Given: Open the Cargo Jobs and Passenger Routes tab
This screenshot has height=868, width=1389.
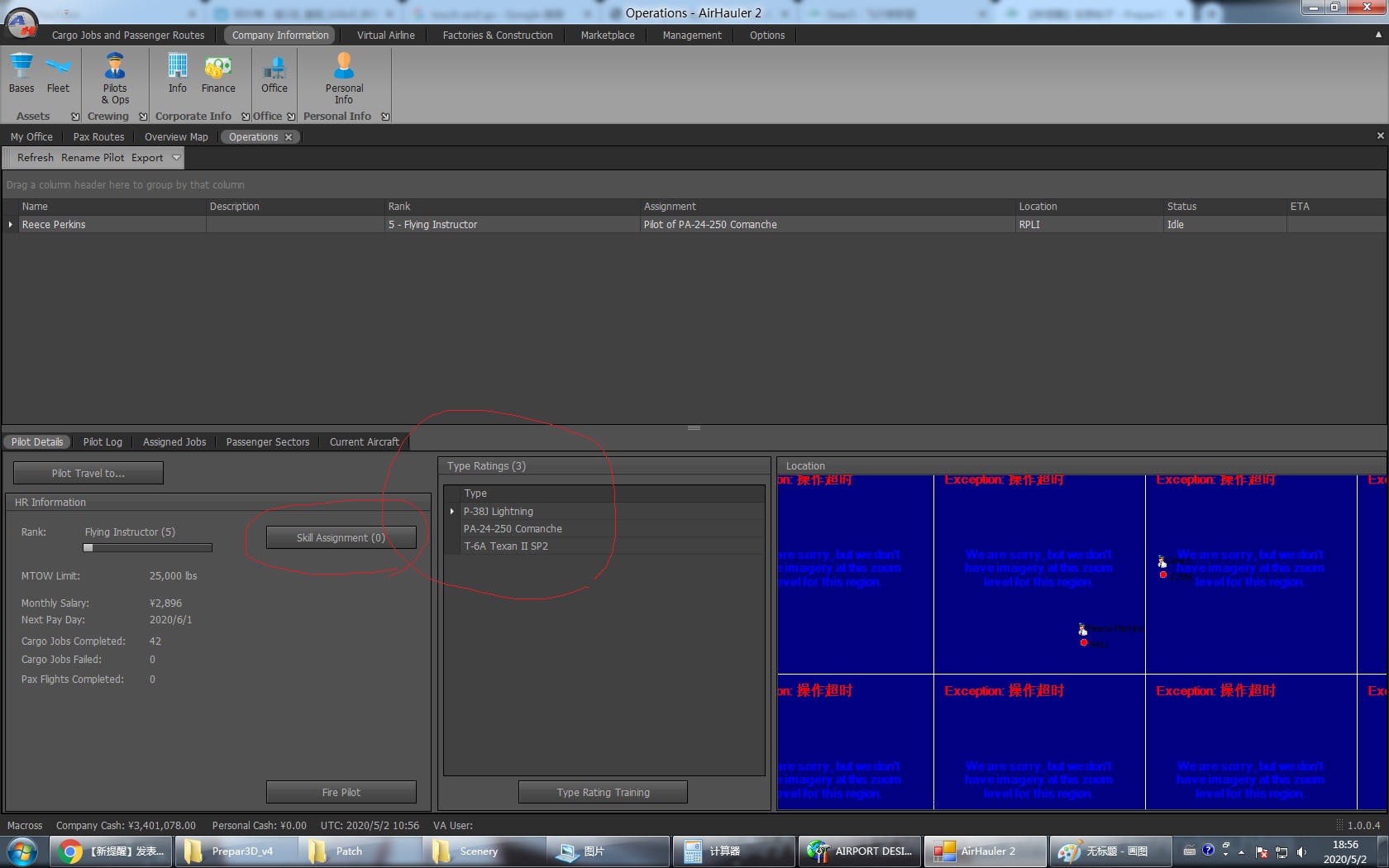Looking at the screenshot, I should pos(128,36).
